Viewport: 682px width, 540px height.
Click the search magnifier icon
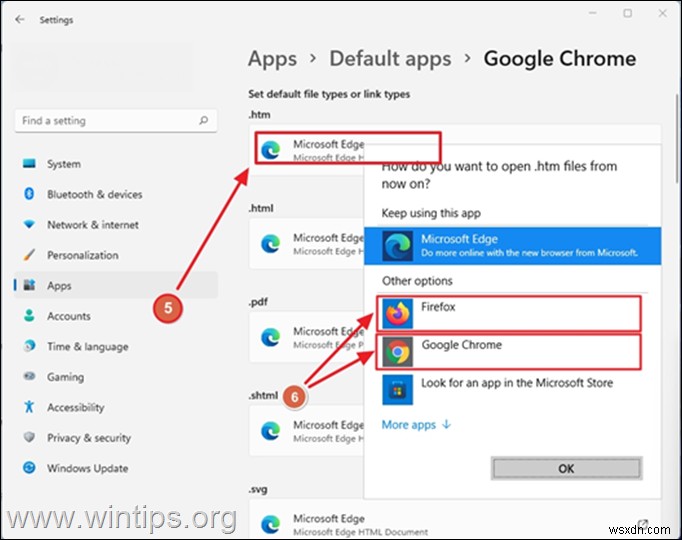pos(204,120)
